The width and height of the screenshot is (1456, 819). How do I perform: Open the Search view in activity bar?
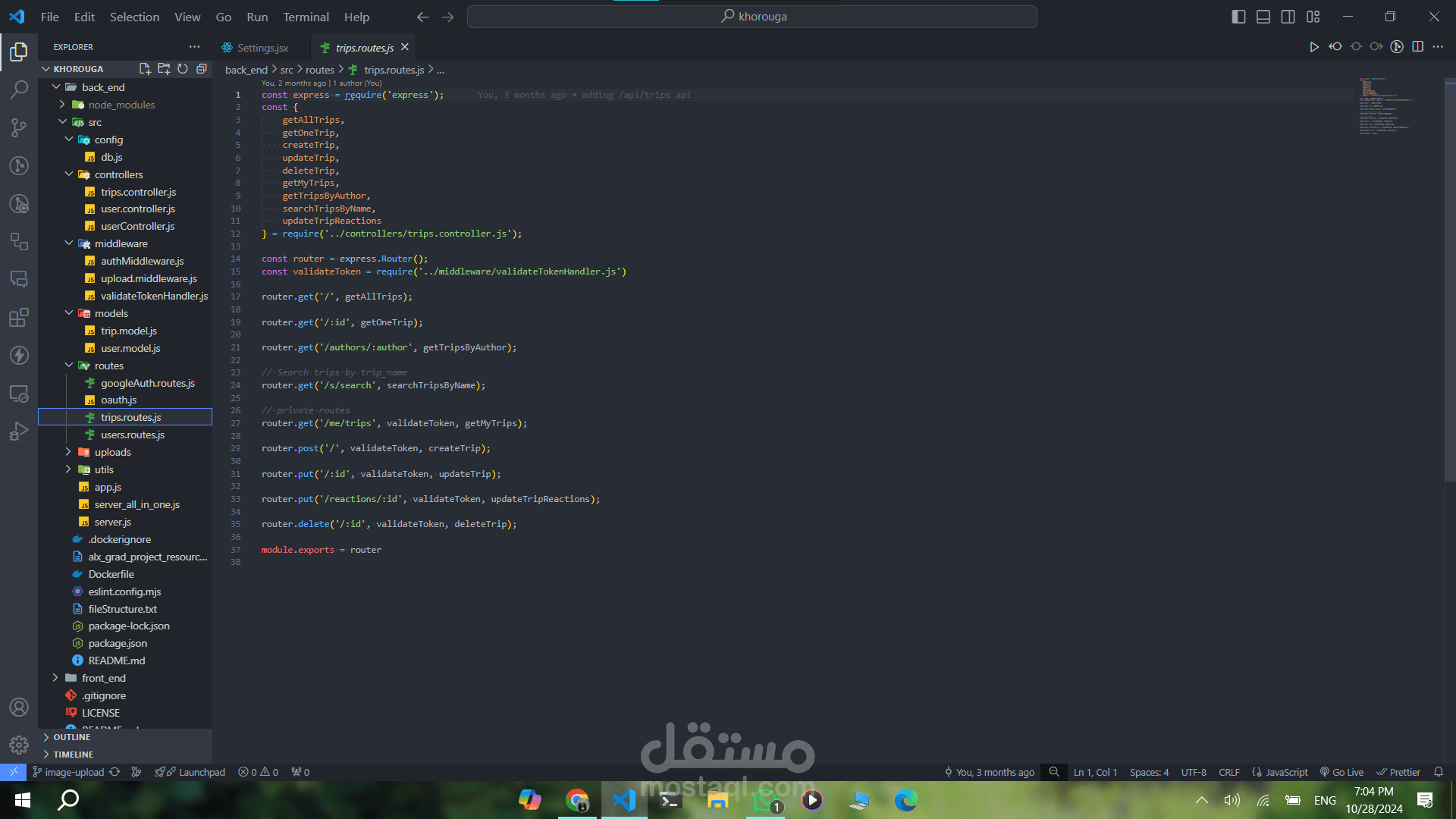tap(19, 89)
